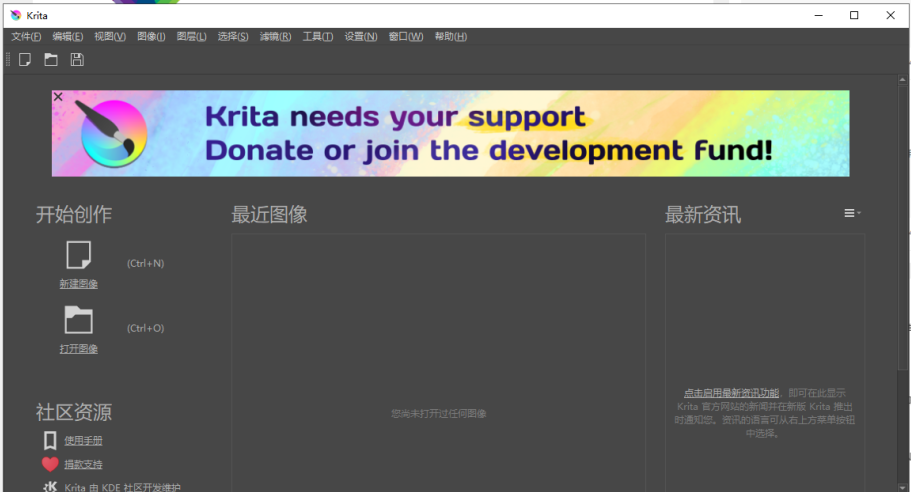Image resolution: width=911 pixels, height=492 pixels.
Task: Click the bookmark icon beside 使用手册
Action: coord(50,440)
